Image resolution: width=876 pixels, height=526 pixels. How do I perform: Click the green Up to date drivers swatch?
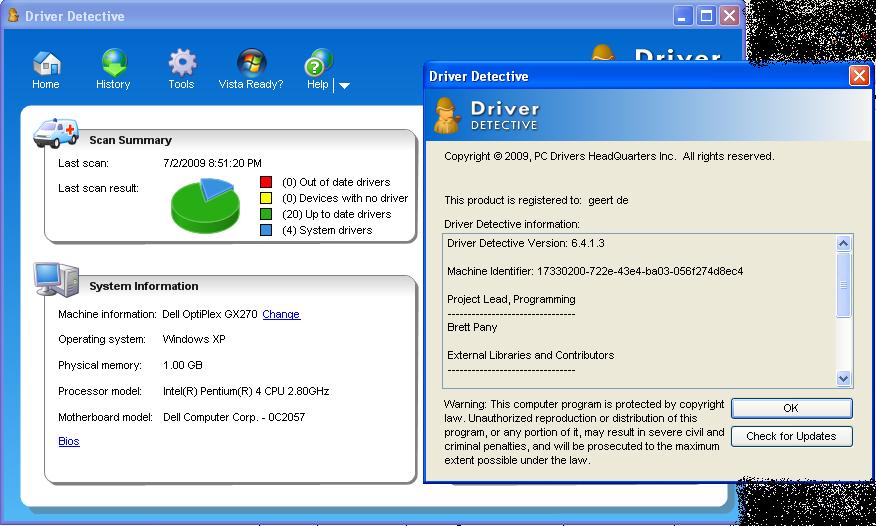pos(266,214)
